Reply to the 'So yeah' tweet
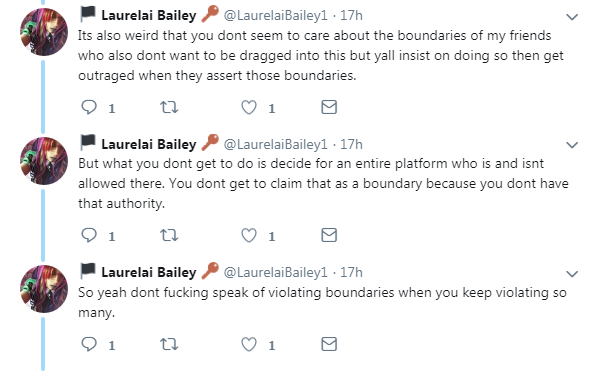Viewport: 603px width, 374px height. pyautogui.click(x=89, y=344)
